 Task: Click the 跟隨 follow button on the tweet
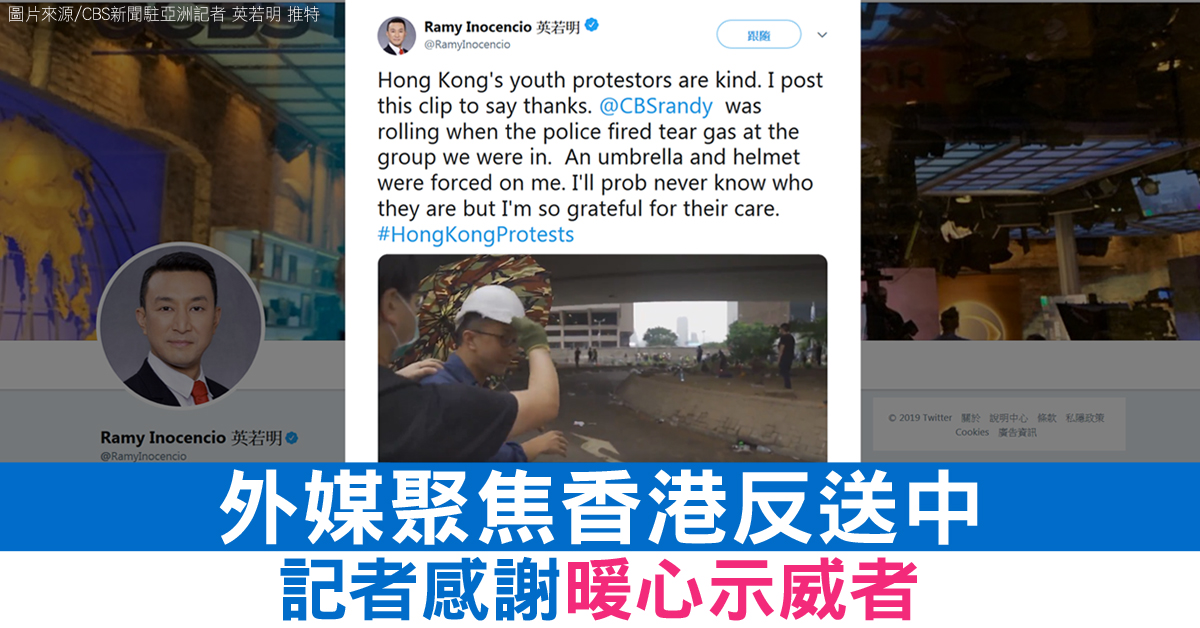point(759,35)
